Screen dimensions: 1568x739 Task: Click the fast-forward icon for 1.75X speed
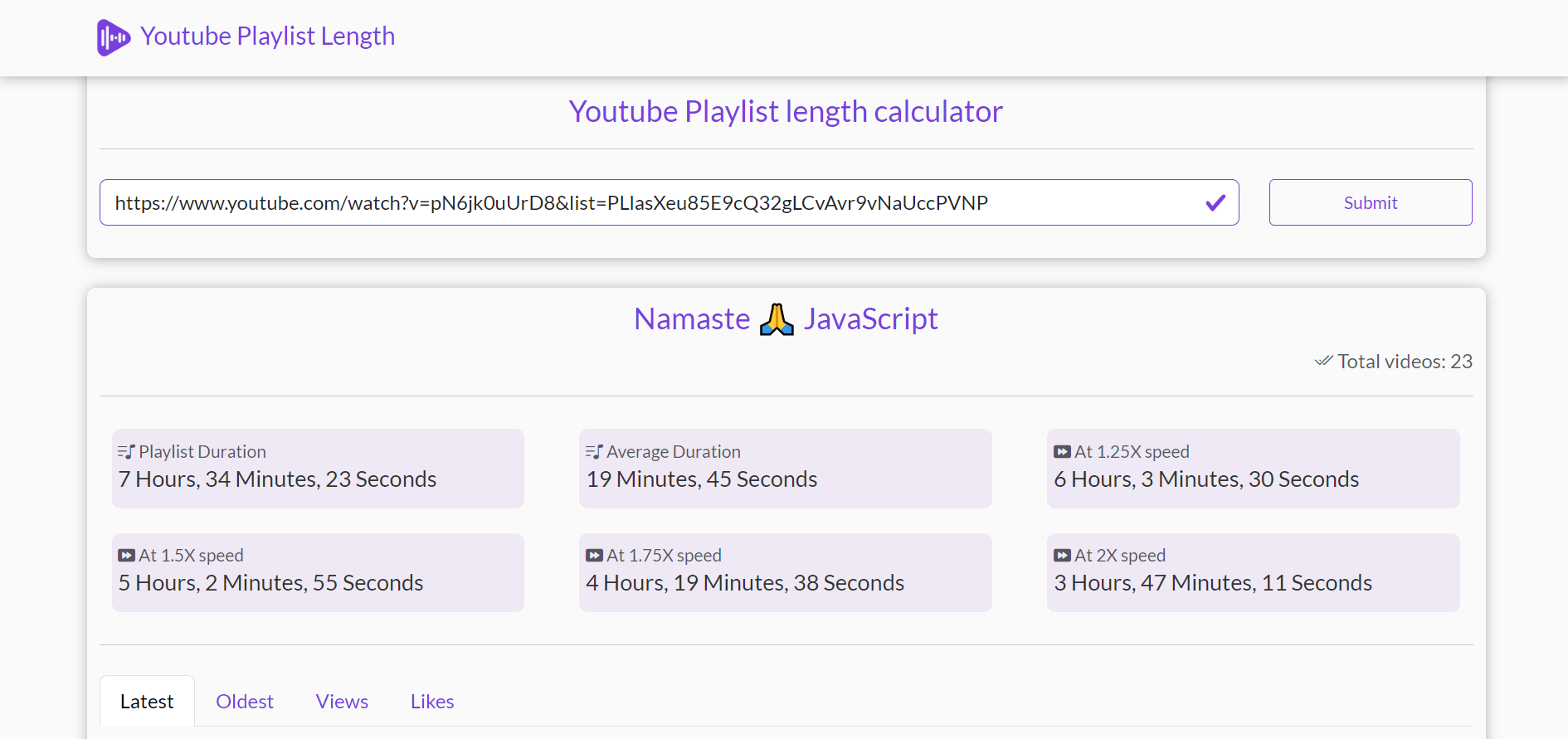[x=594, y=556]
